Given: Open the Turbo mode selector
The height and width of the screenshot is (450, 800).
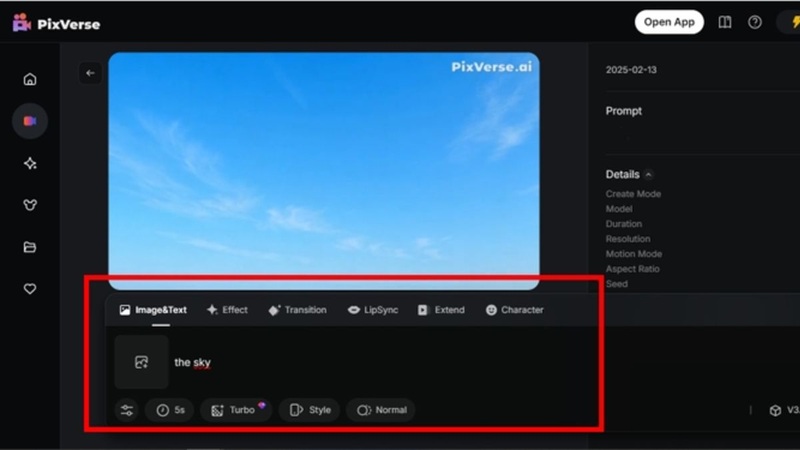Looking at the screenshot, I should [x=236, y=410].
